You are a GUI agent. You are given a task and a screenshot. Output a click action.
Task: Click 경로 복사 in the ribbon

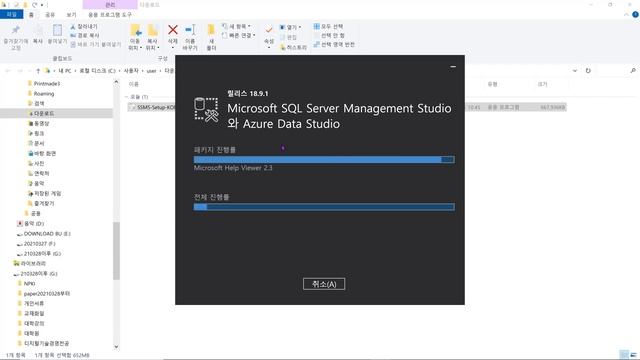point(85,36)
